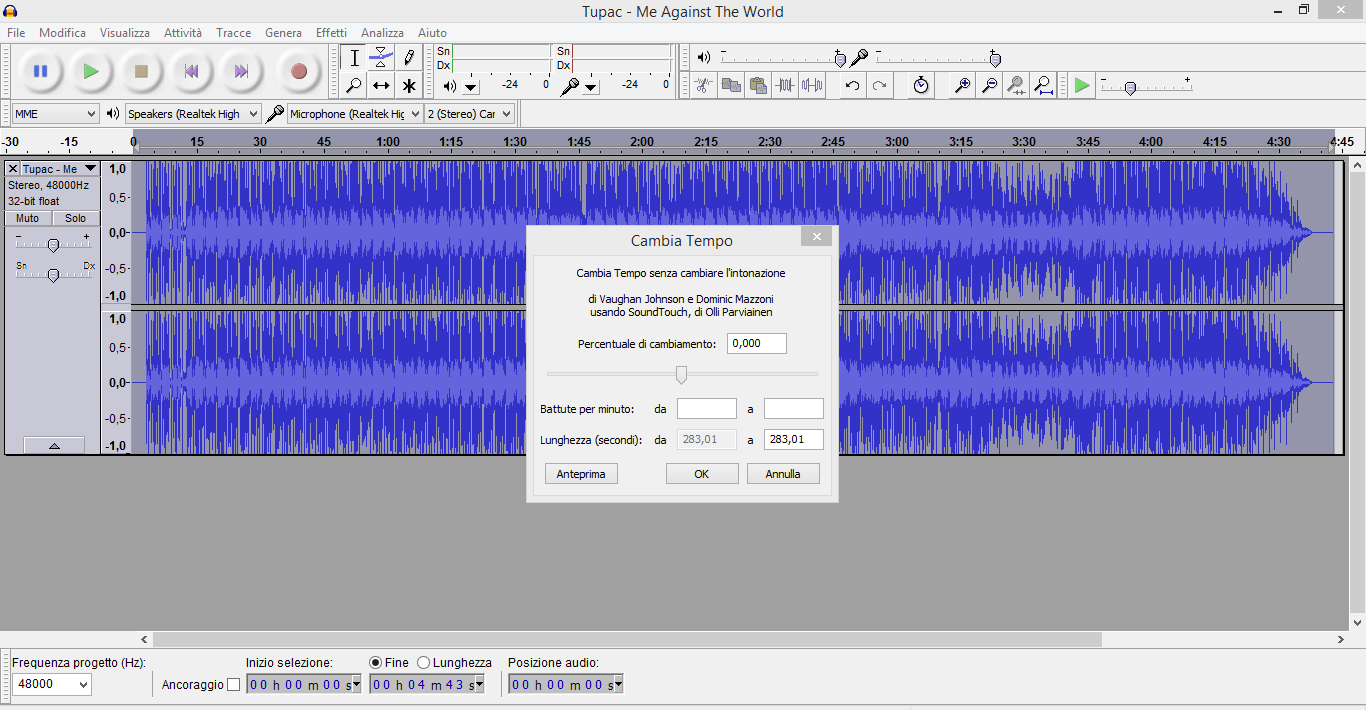Screen dimensions: 1366x710
Task: Open output meter dropdown next to speaker
Action: click(x=471, y=87)
